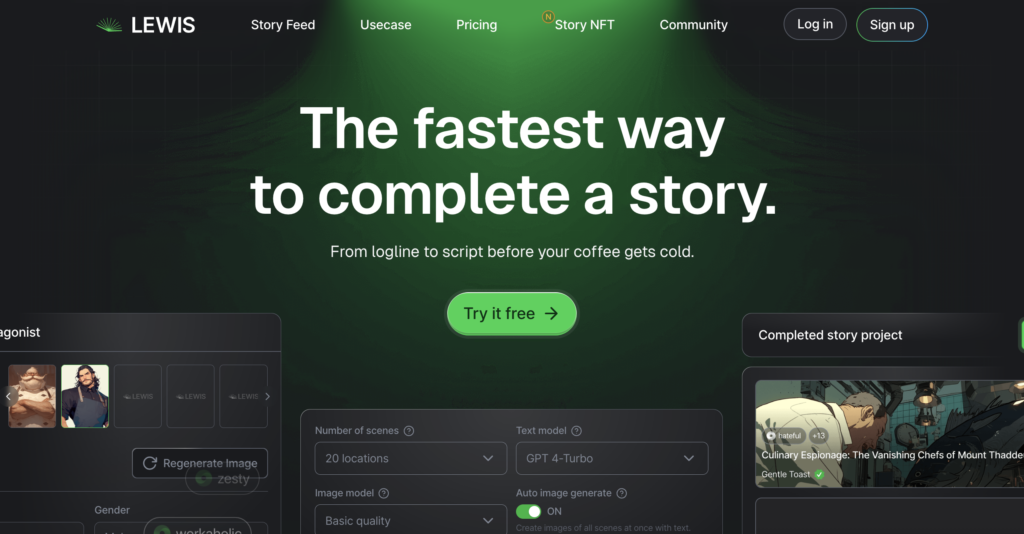Click the help icon next to Text model
Screen dimensions: 1024x534
[x=576, y=431]
